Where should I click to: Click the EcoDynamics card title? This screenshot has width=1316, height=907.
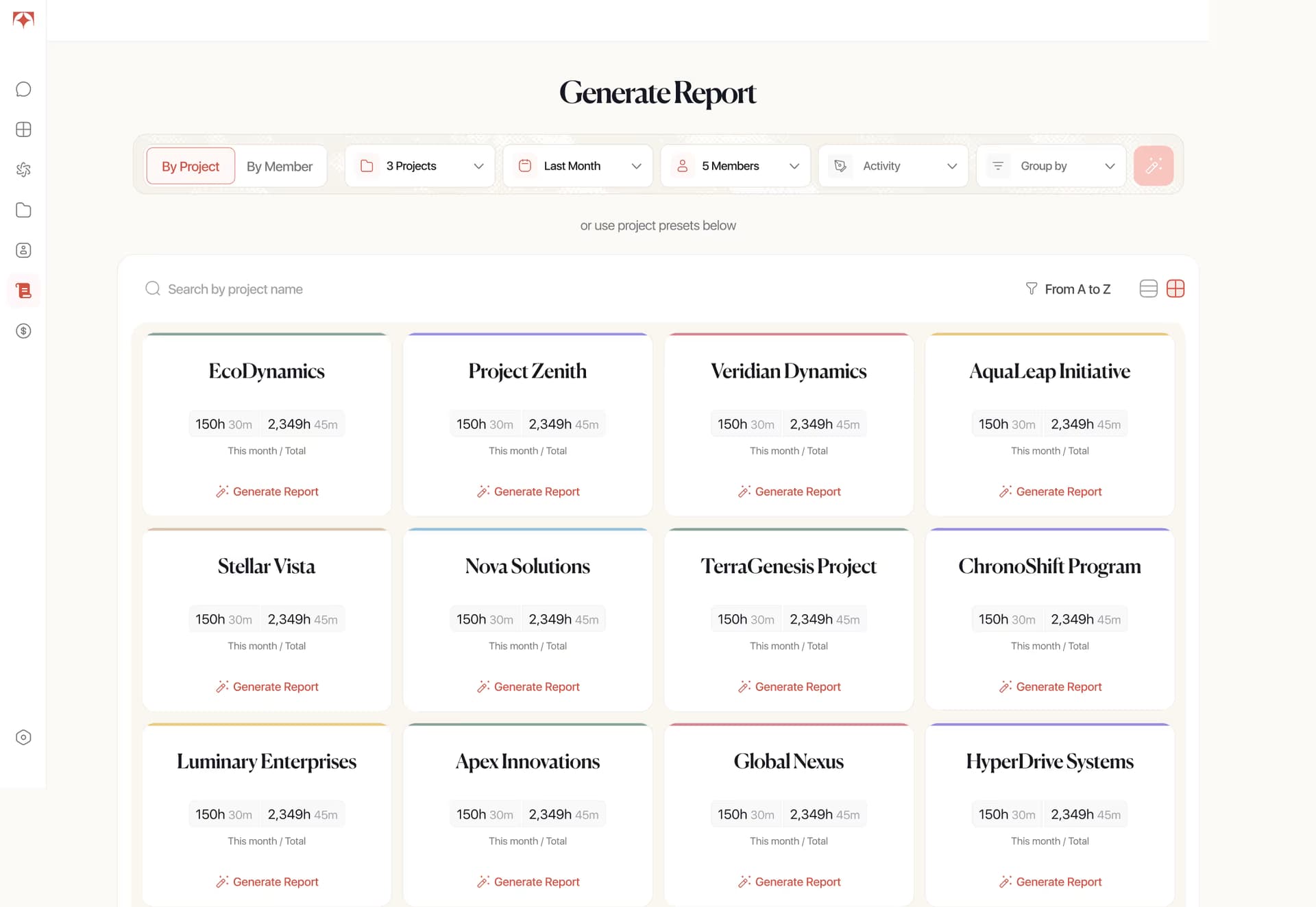pyautogui.click(x=267, y=371)
